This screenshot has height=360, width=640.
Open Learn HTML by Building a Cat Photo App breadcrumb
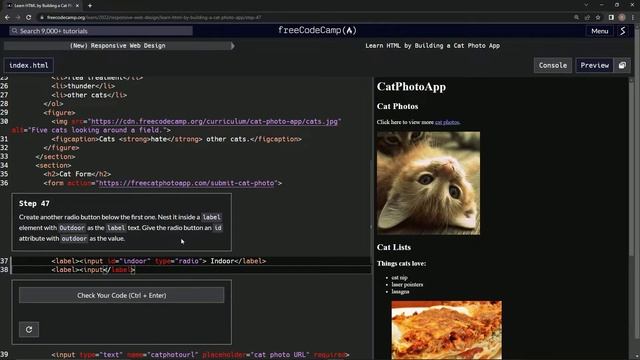pos(432,46)
